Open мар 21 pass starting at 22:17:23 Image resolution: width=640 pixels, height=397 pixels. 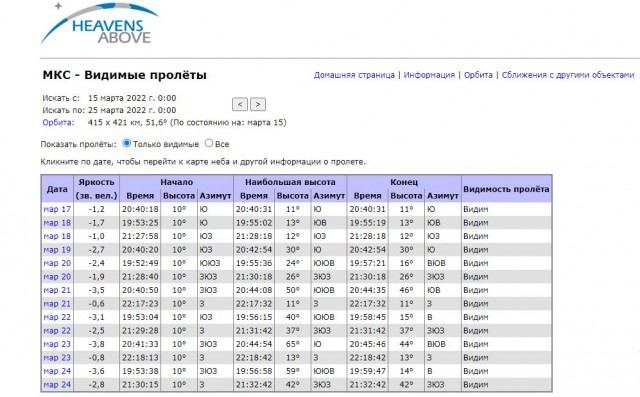57,304
